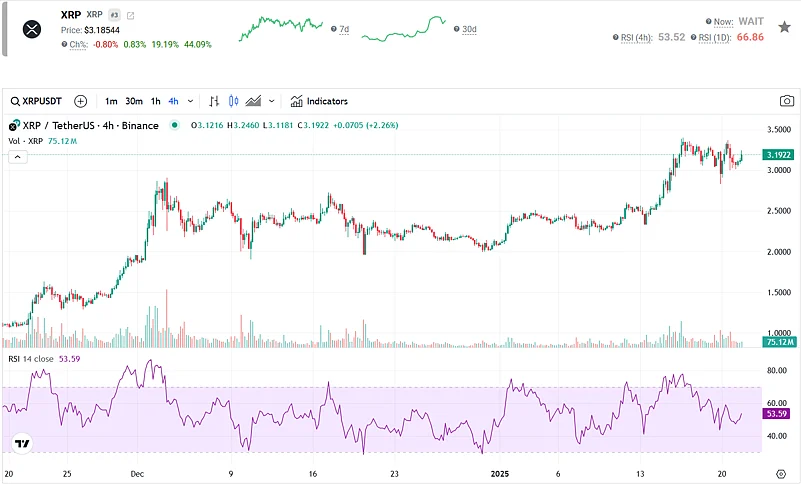Click the TradingView logo on chart
The image size is (801, 484).
[21, 443]
